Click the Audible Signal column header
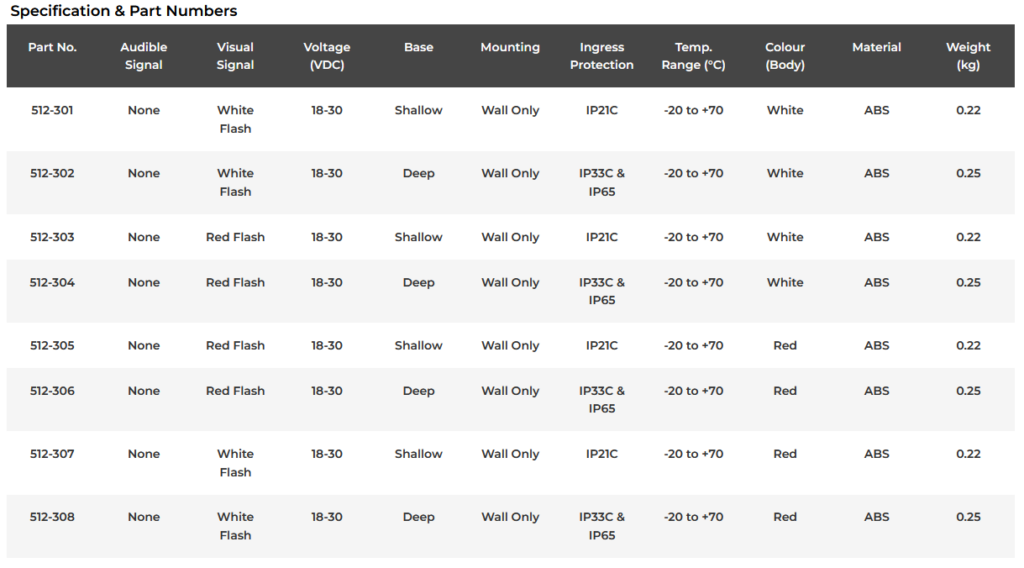This screenshot has height=568, width=1024. (x=143, y=56)
